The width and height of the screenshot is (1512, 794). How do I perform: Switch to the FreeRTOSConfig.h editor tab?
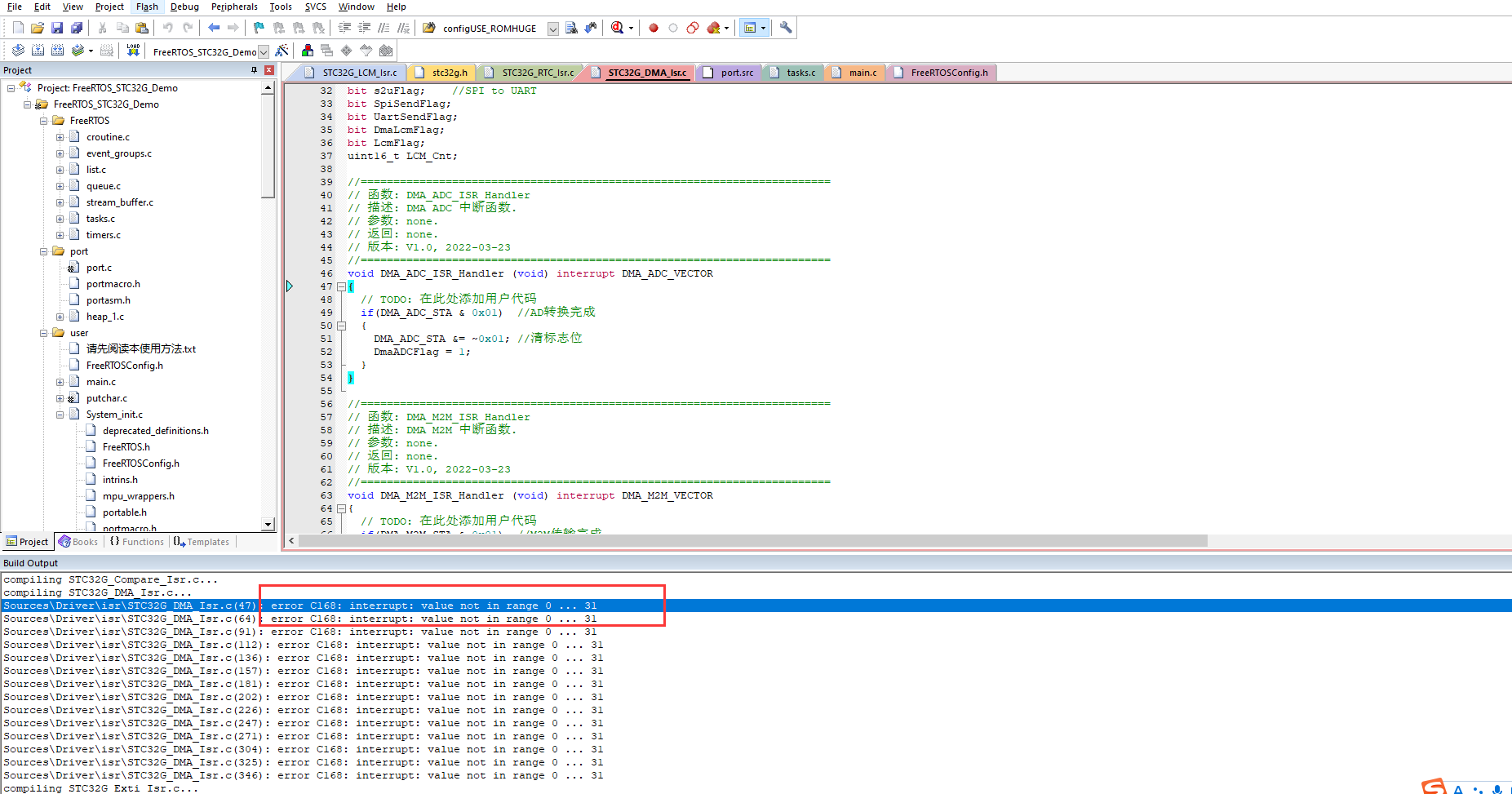tap(942, 73)
